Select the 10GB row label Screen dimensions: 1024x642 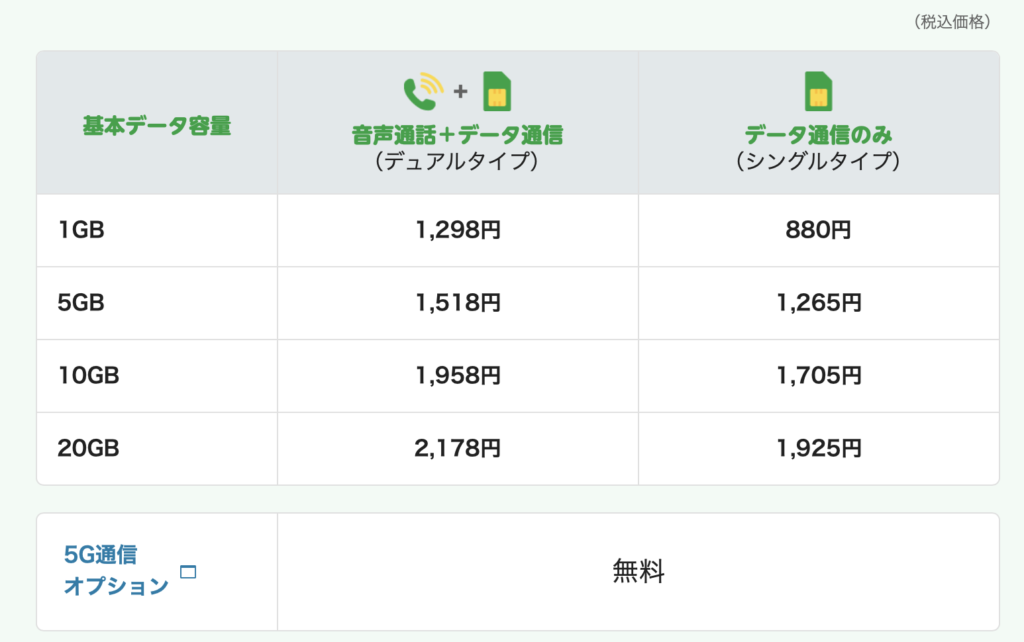point(88,376)
